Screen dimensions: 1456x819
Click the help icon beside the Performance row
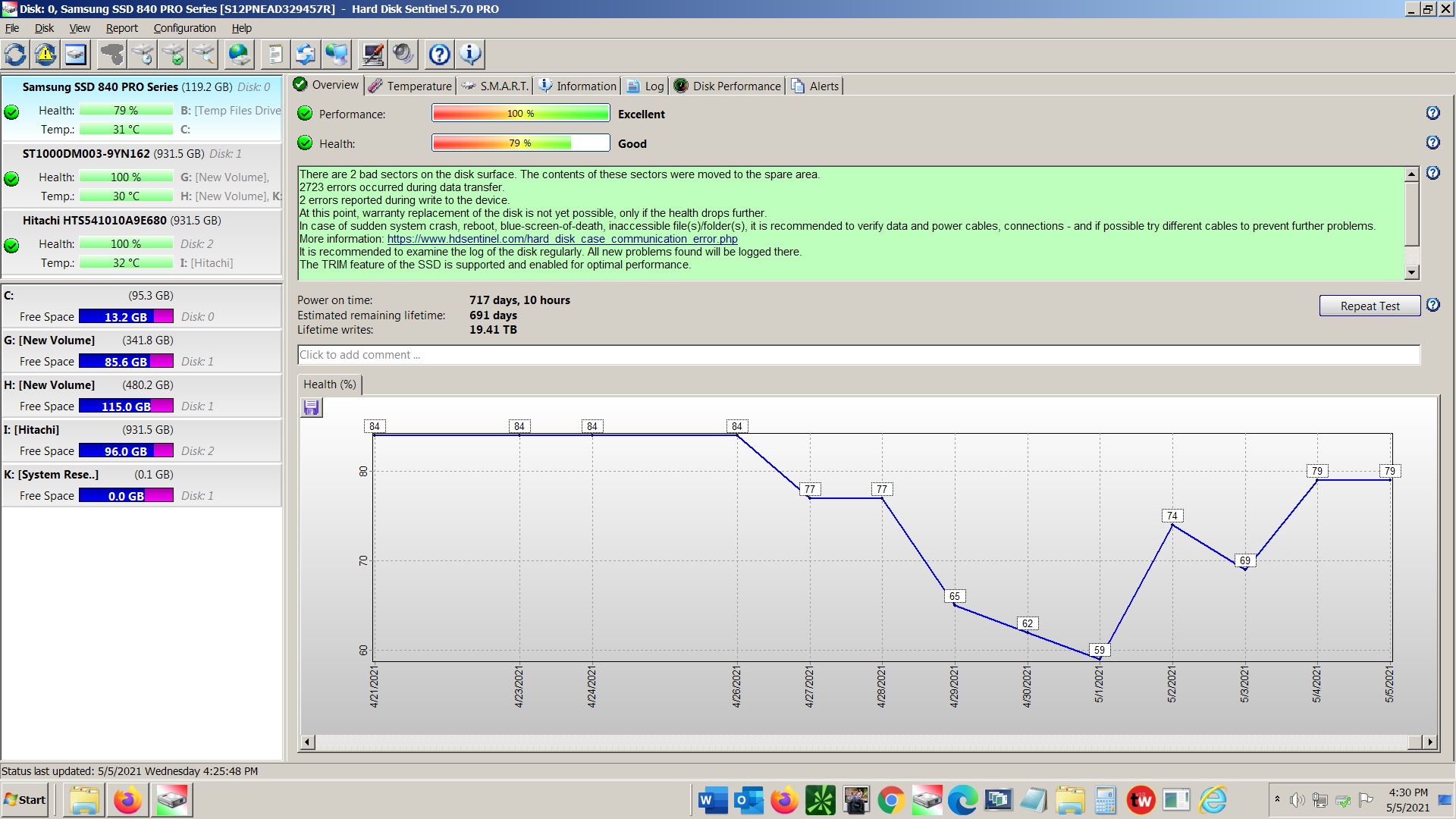coord(1432,113)
